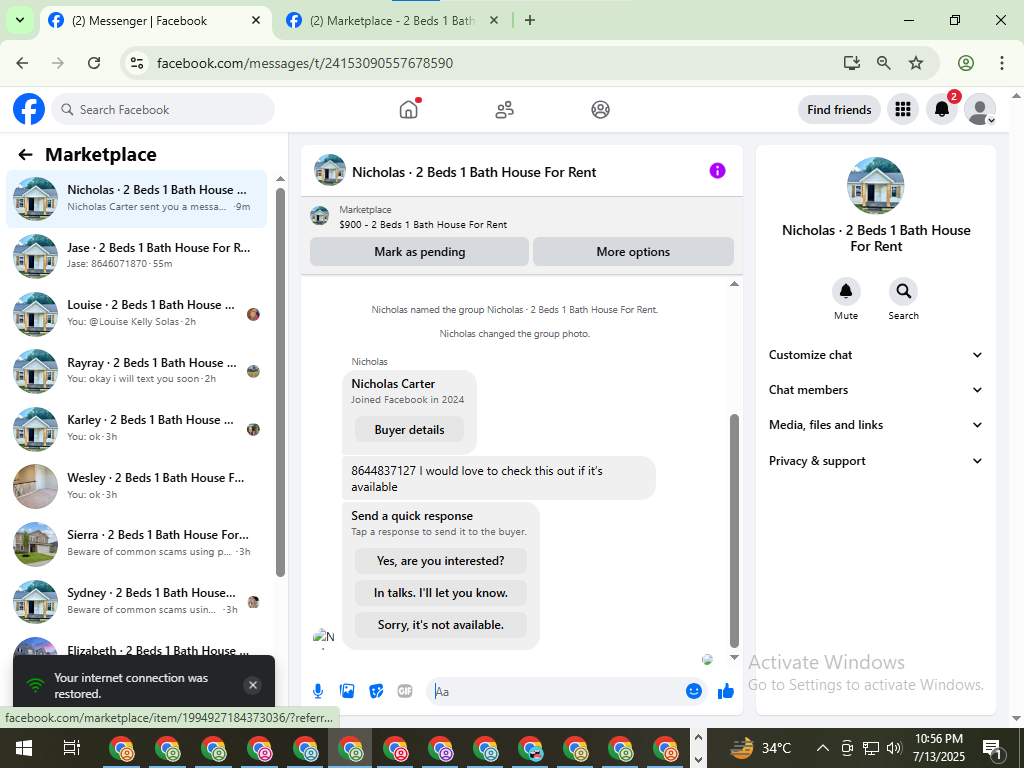View site information icon in address bar
This screenshot has height=768, width=1024.
[136, 63]
